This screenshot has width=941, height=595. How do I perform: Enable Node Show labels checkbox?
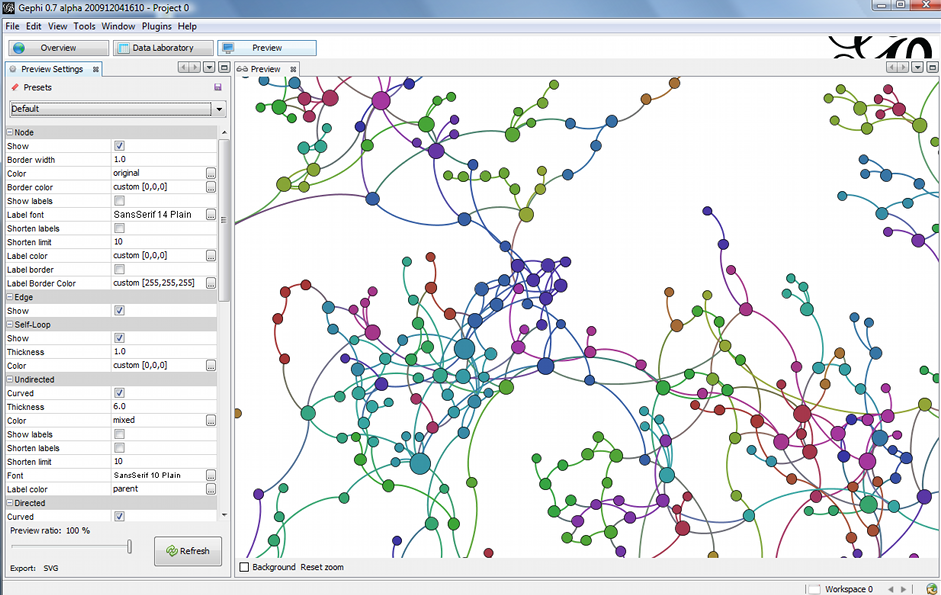(x=119, y=201)
